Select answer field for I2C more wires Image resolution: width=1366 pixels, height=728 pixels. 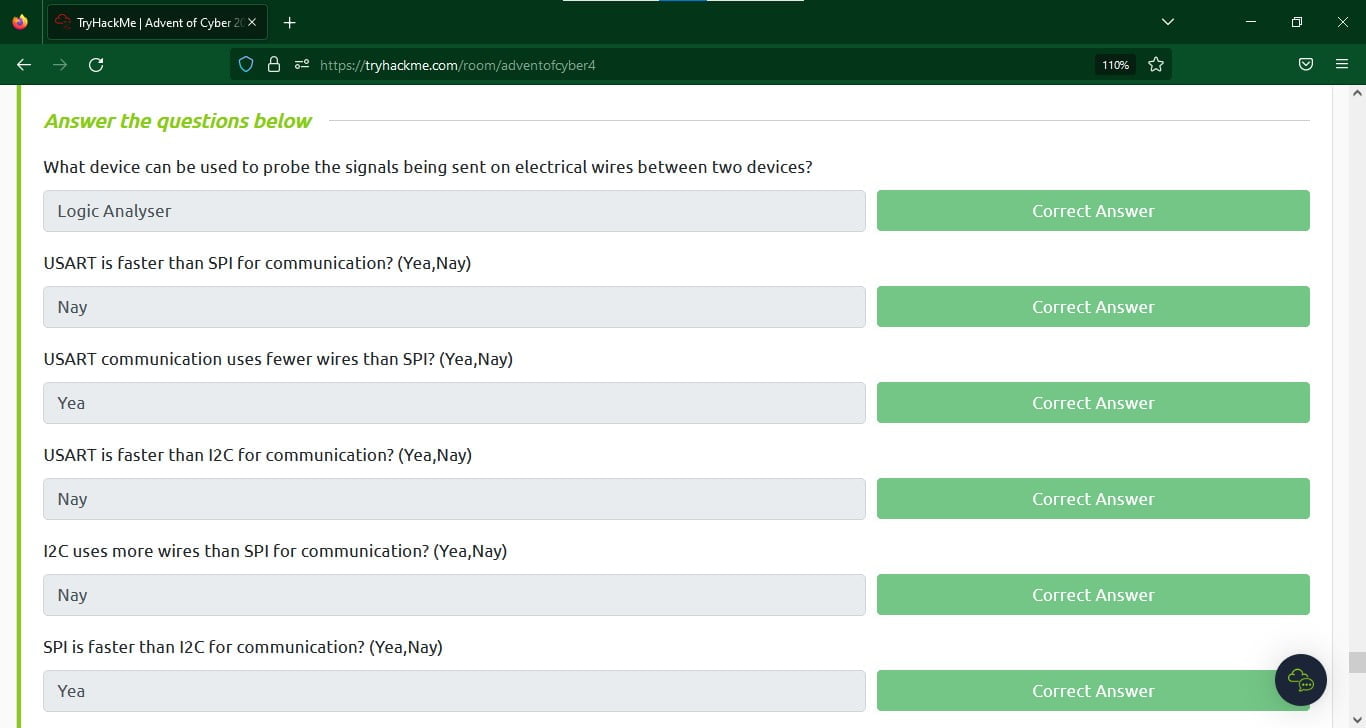[x=454, y=595]
